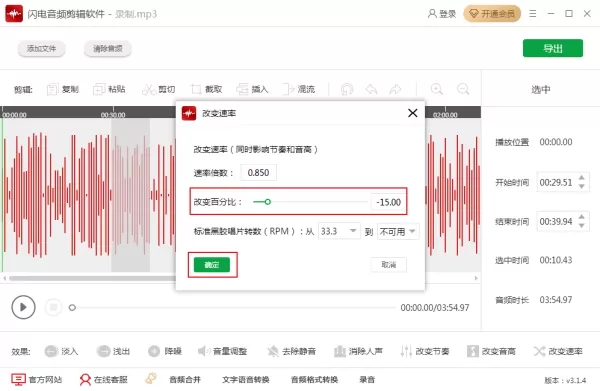This screenshot has width=600, height=391.
Task: Open Change Pitch (改变音高) effect
Action: click(x=491, y=351)
